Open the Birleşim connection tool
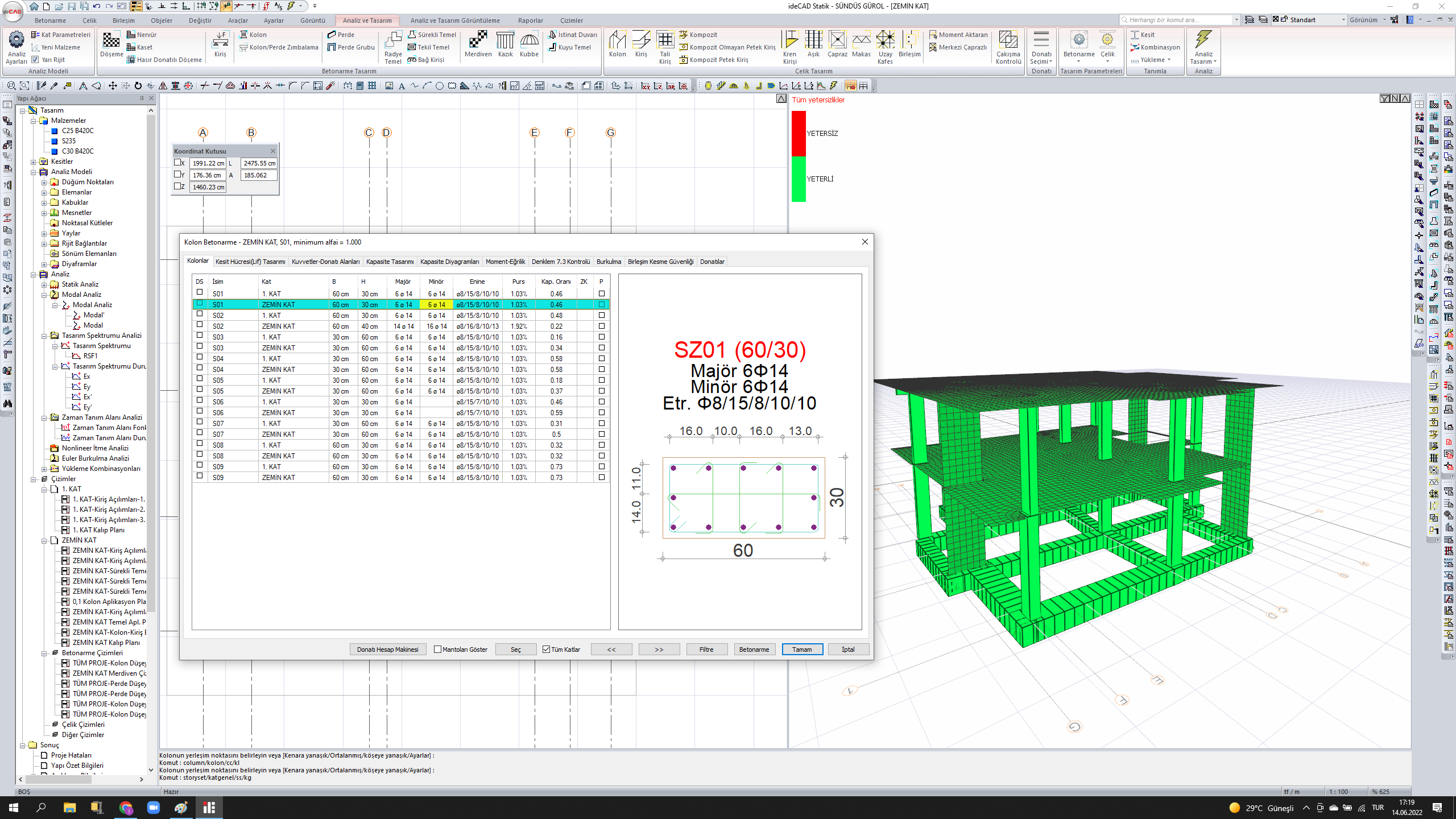Screen dimensions: 1456x819 [909, 44]
